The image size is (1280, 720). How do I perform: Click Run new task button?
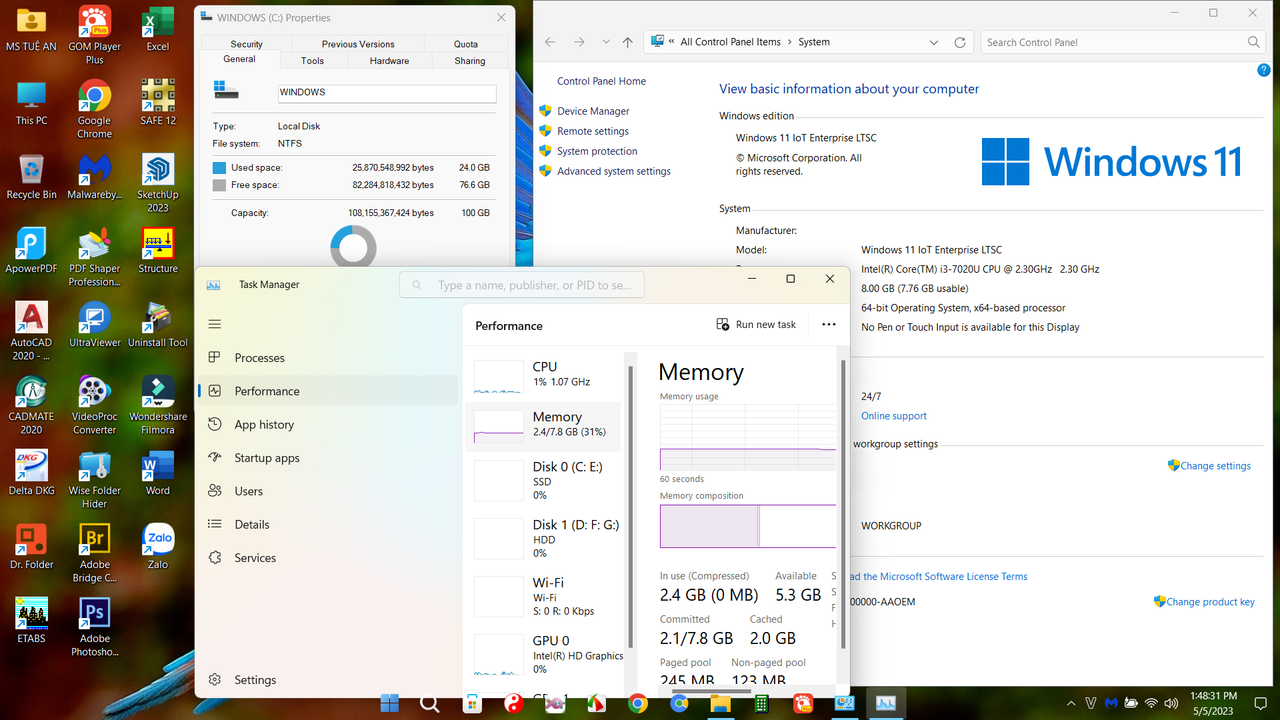tap(756, 324)
